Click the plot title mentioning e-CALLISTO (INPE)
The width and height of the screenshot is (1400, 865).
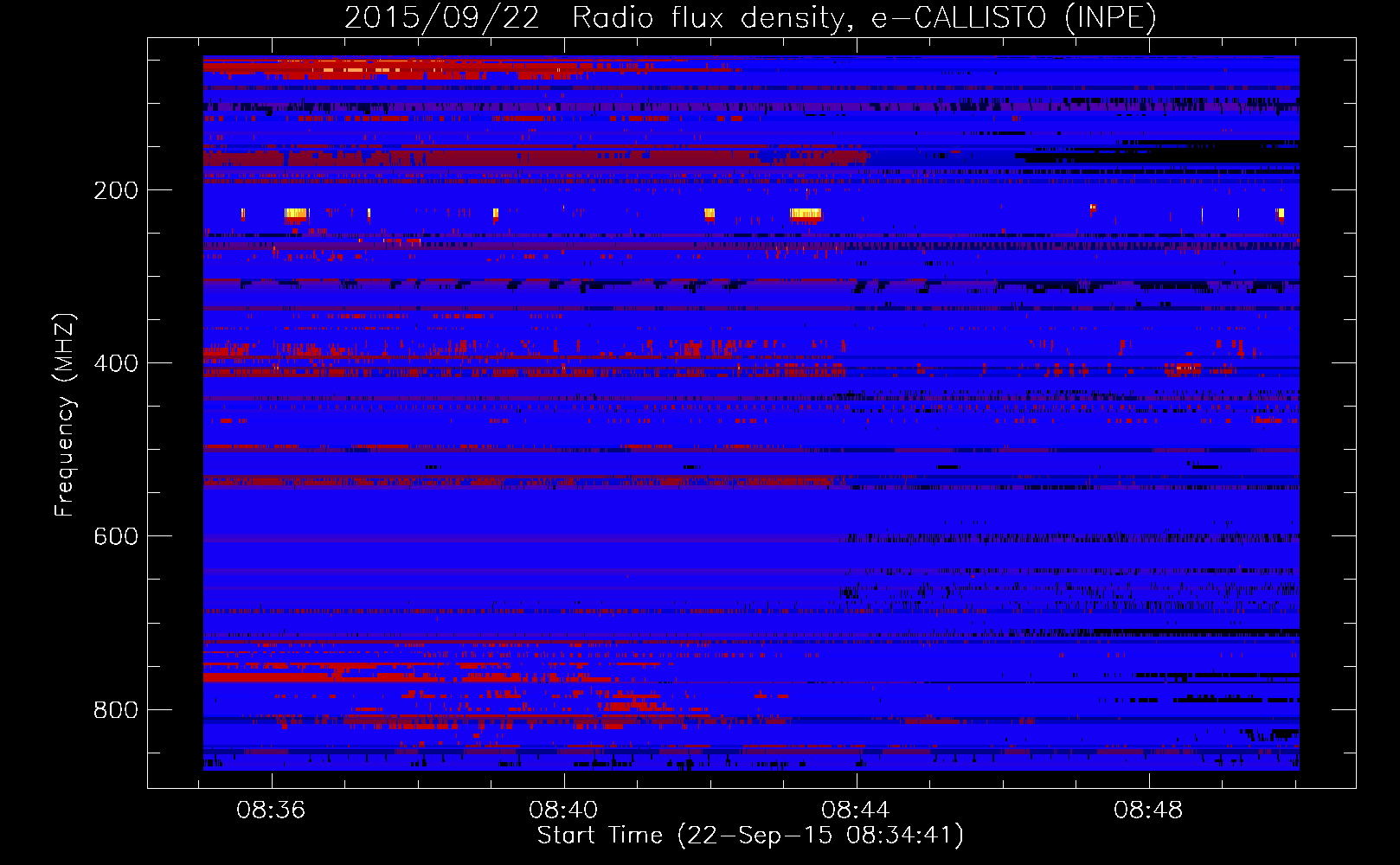[x=750, y=17]
